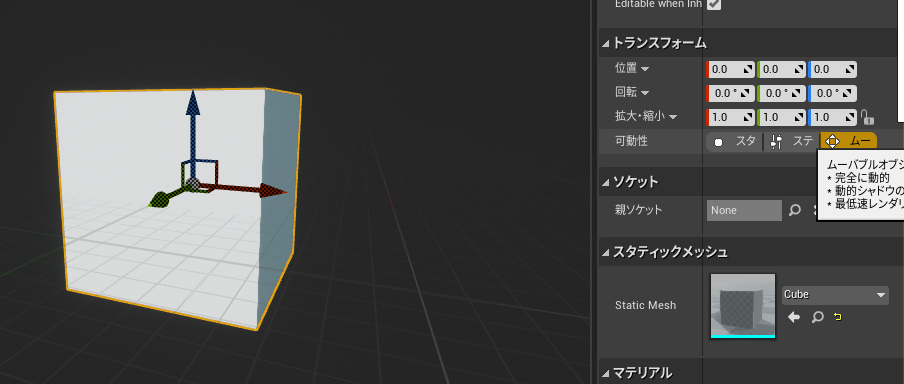Collapse the マテリアル section
The image size is (904, 384).
tap(605, 373)
